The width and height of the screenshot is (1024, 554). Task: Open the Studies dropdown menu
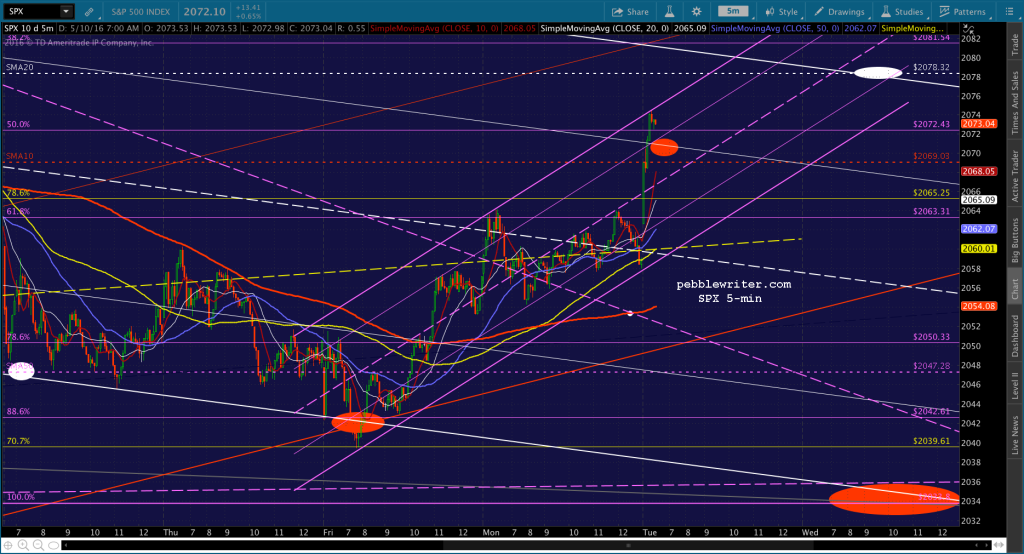pyautogui.click(x=903, y=12)
